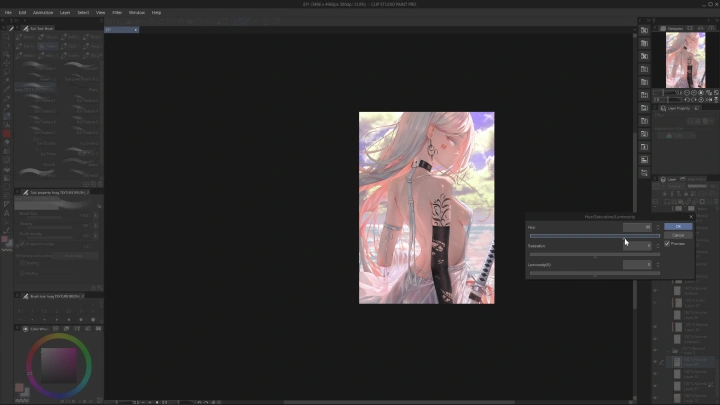Click into the Hue value field
Image resolution: width=720 pixels, height=405 pixels.
coord(637,227)
